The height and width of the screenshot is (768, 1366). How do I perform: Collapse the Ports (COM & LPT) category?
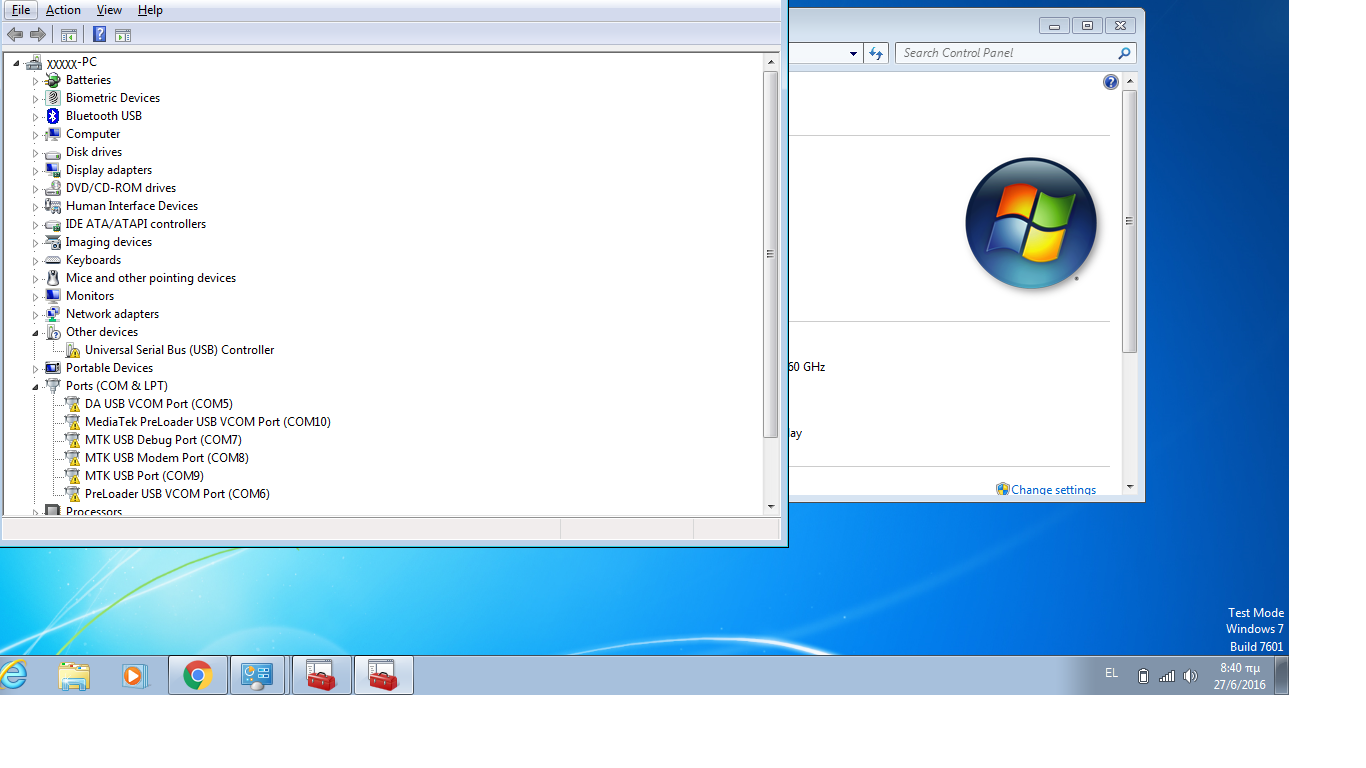click(x=35, y=387)
